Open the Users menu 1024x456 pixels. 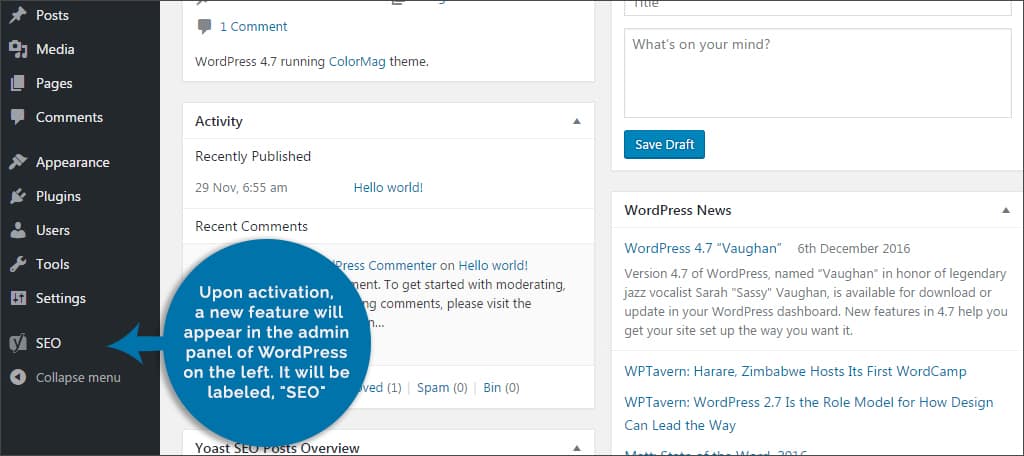click(x=53, y=230)
